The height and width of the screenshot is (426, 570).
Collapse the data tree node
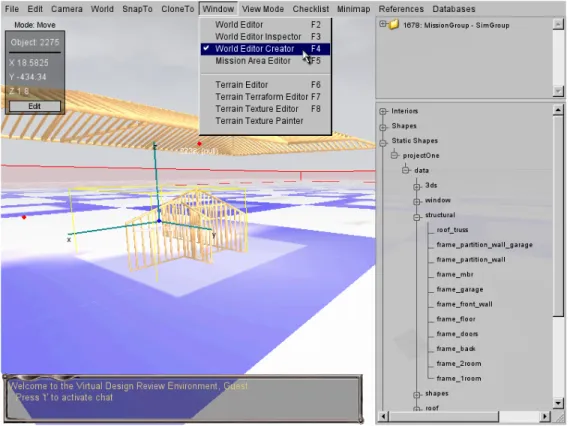click(406, 170)
